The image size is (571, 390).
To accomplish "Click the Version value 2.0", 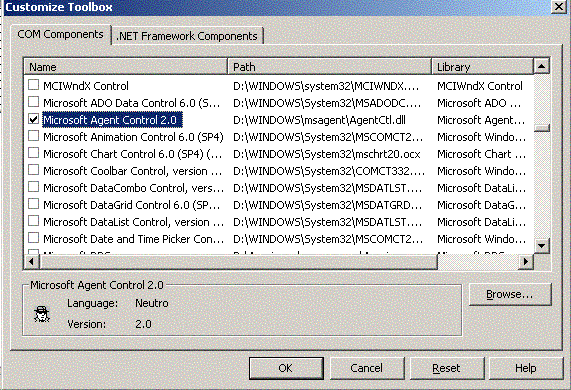I will pos(143,324).
